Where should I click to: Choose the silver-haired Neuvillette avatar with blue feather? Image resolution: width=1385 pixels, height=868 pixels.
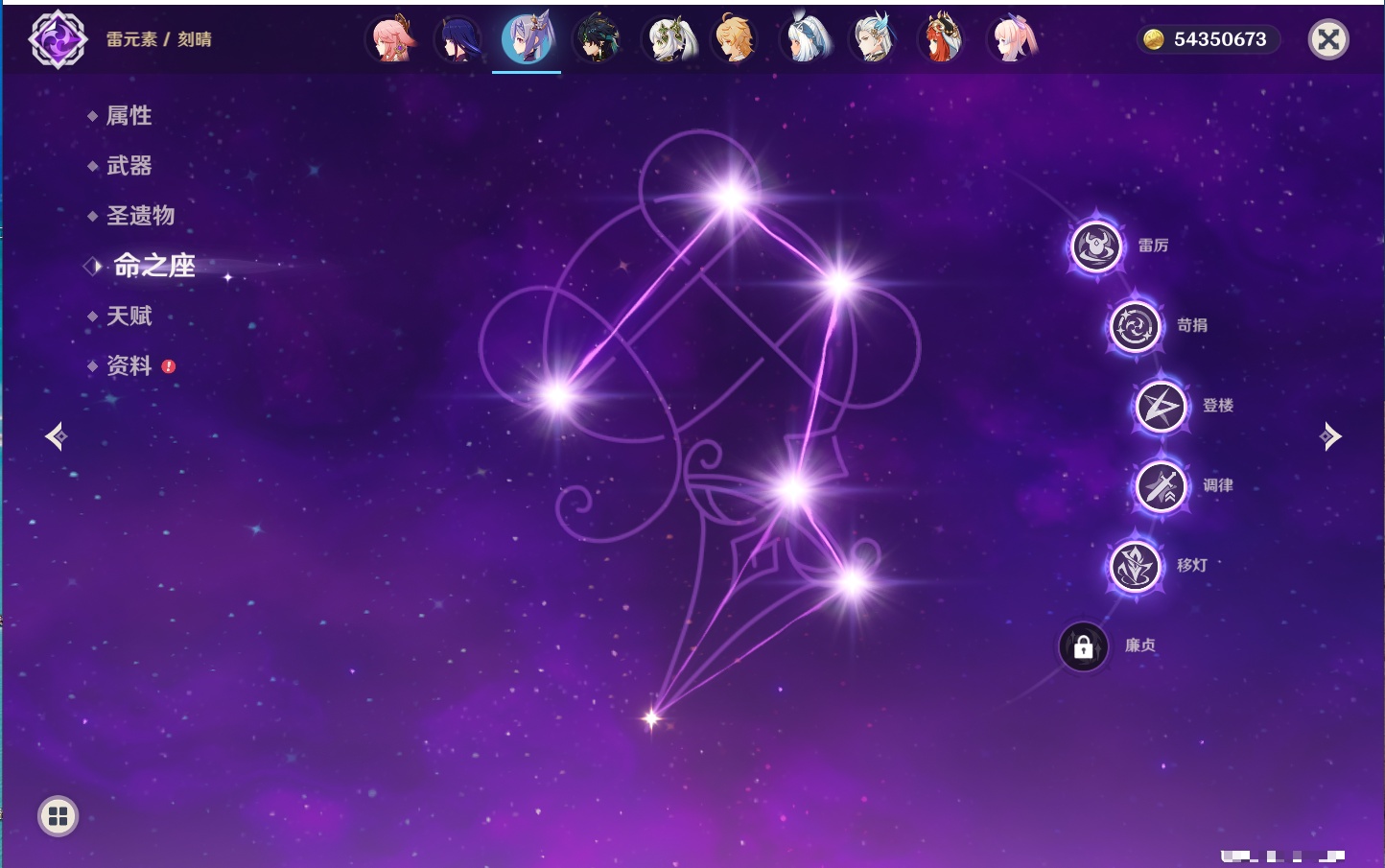874,39
